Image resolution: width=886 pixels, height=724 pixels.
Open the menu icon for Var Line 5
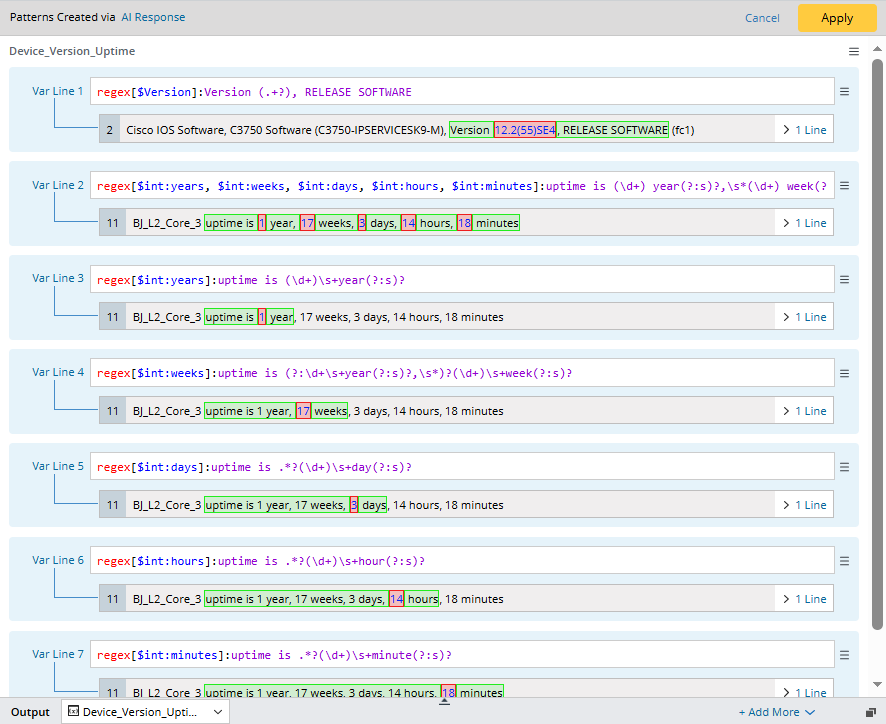(844, 467)
